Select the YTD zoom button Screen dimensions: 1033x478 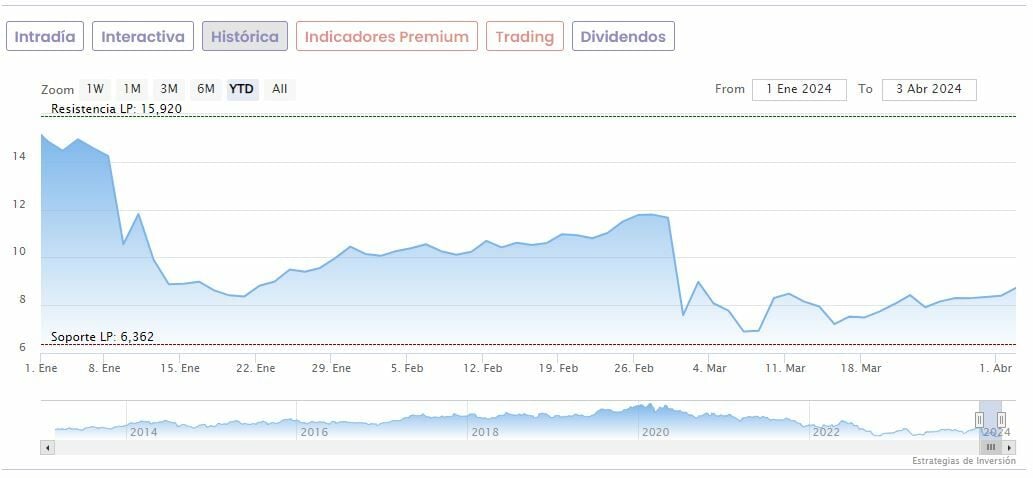point(242,89)
